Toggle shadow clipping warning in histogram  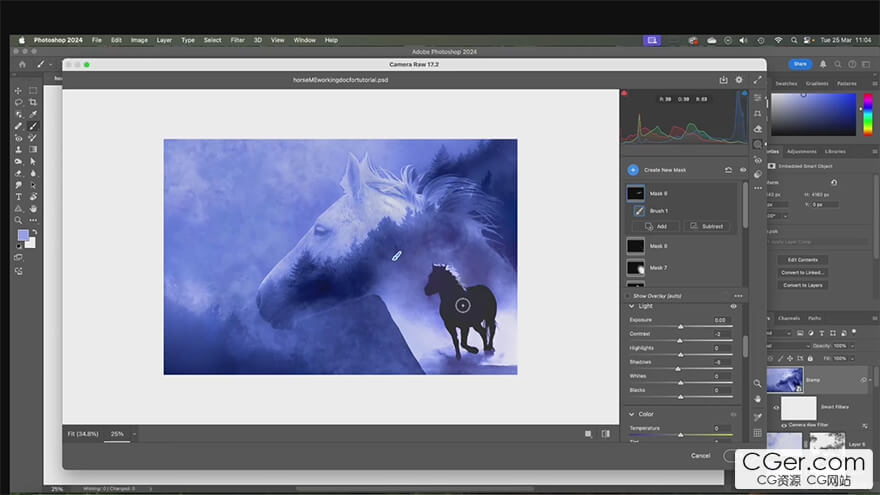pos(624,93)
